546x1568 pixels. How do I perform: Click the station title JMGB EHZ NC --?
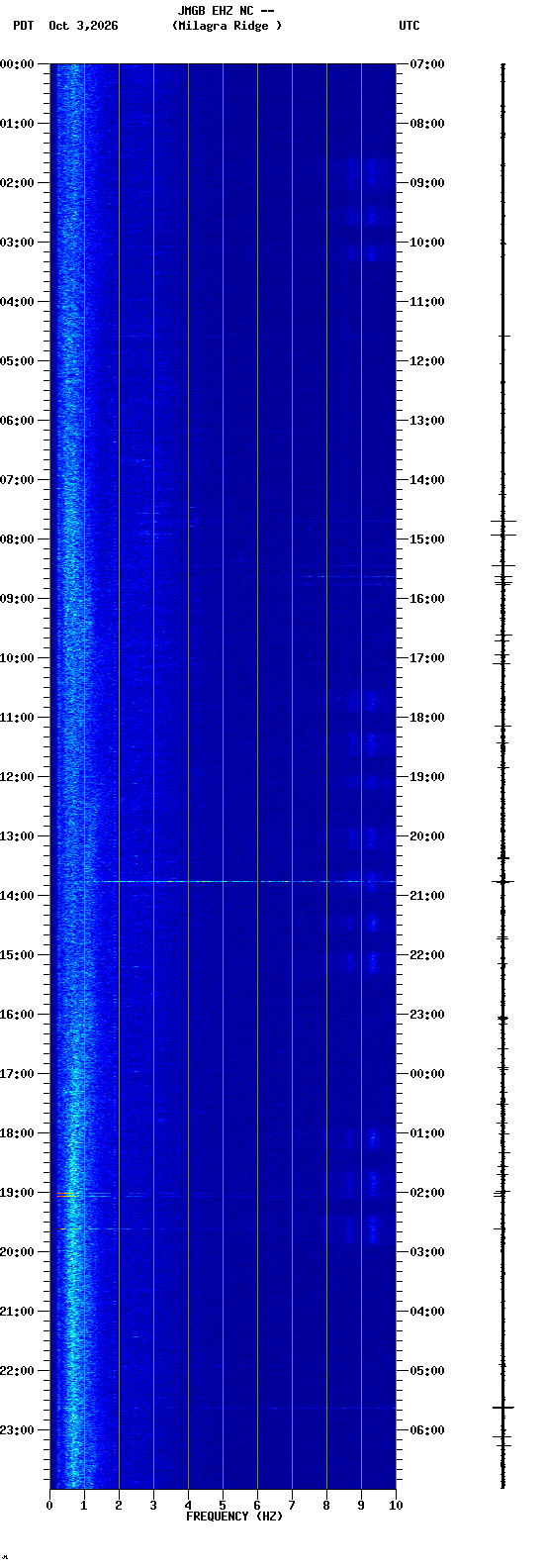point(226,11)
